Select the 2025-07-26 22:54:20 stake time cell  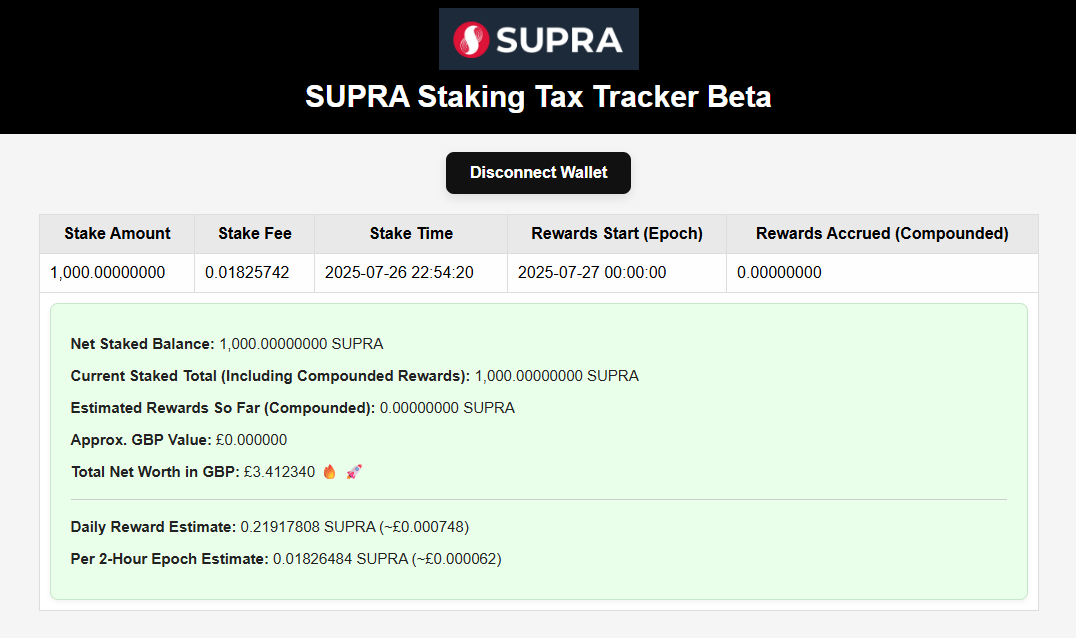411,273
